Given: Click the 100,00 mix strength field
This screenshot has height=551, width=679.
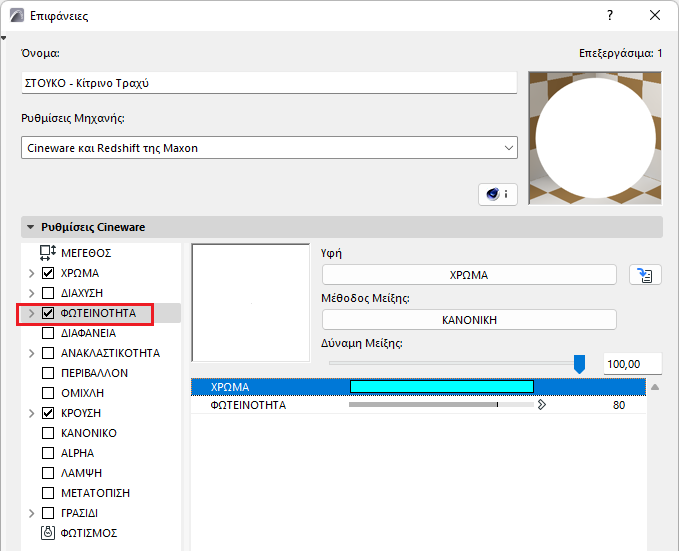Looking at the screenshot, I should (633, 363).
